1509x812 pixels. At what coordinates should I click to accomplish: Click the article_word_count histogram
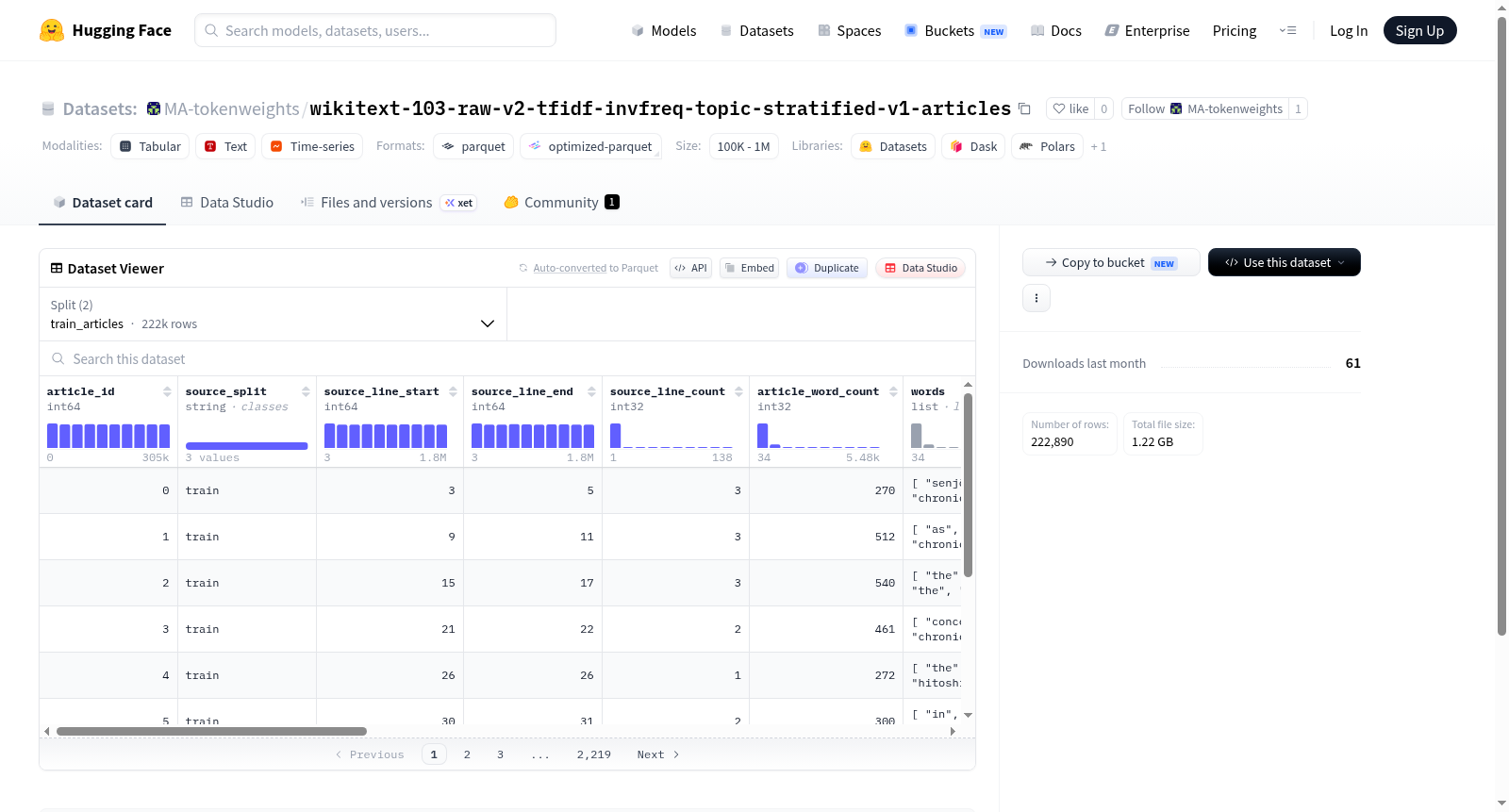[x=819, y=436]
